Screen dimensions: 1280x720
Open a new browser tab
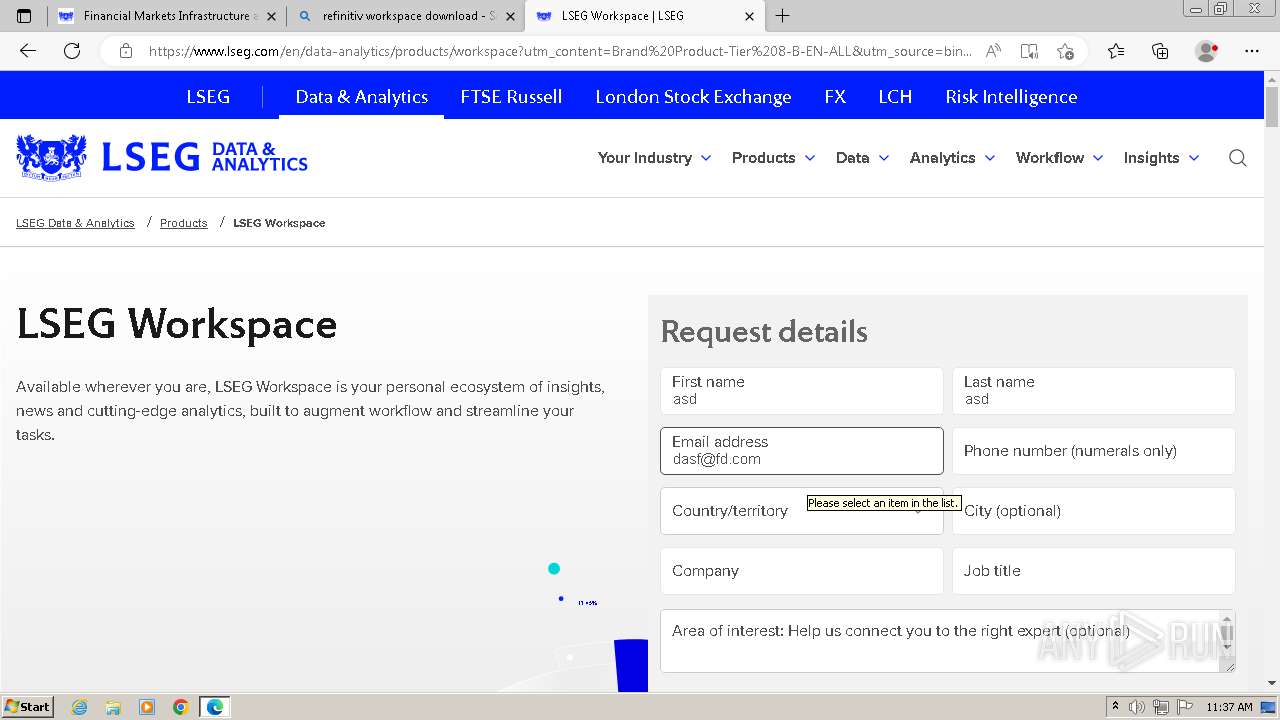[x=782, y=16]
